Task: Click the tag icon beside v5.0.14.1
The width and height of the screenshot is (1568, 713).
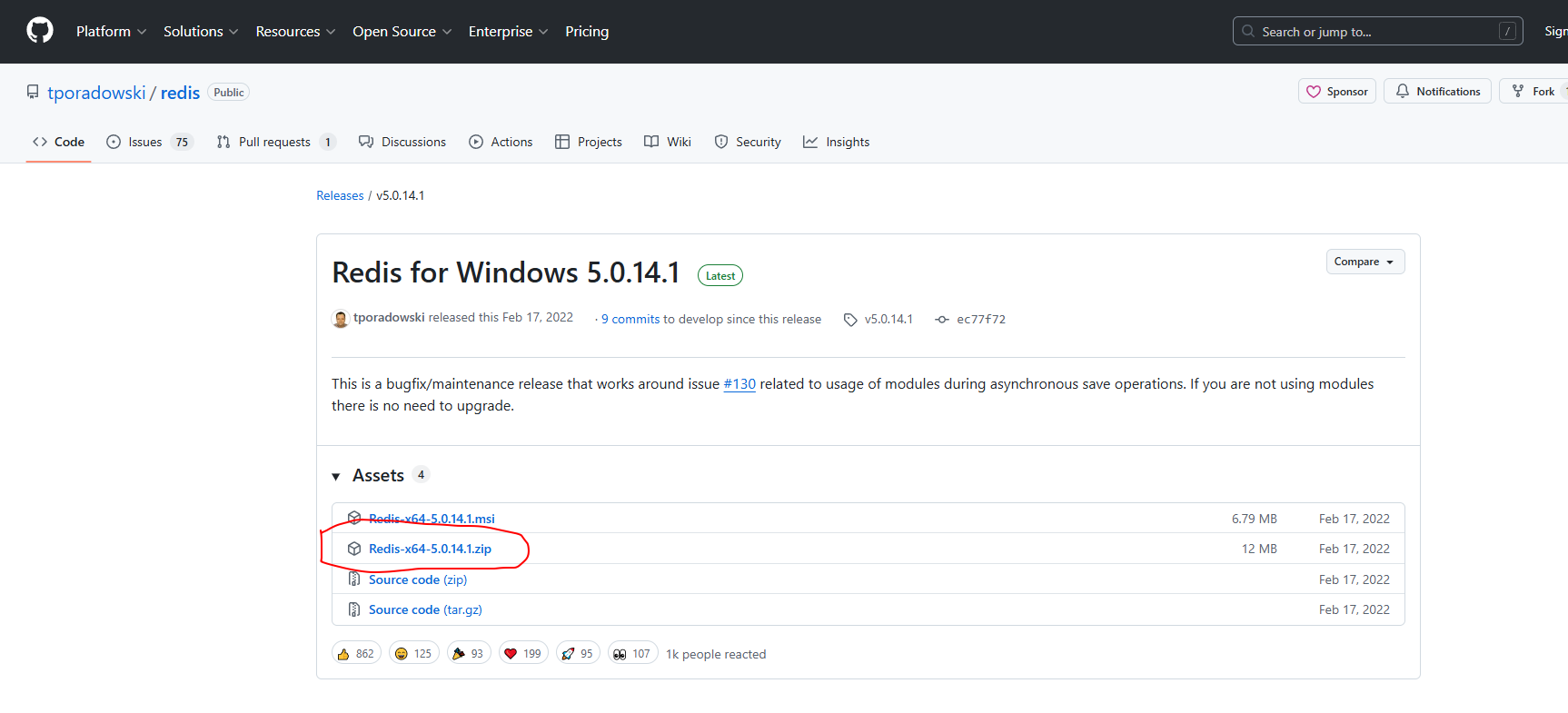Action: [x=850, y=320]
